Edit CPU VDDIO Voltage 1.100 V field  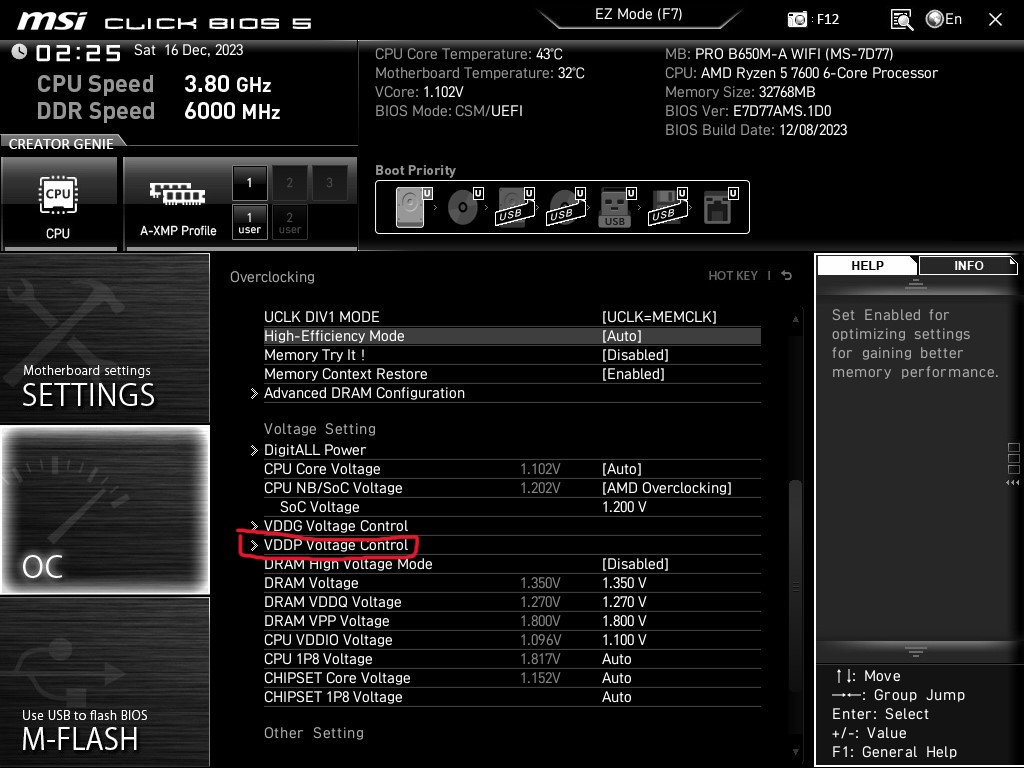[624, 639]
